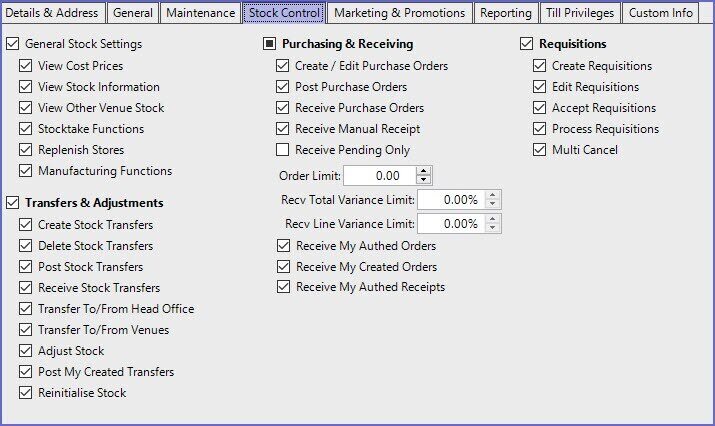The width and height of the screenshot is (715, 426).
Task: Disable Reinitialise Stock permission
Action: click(26, 393)
